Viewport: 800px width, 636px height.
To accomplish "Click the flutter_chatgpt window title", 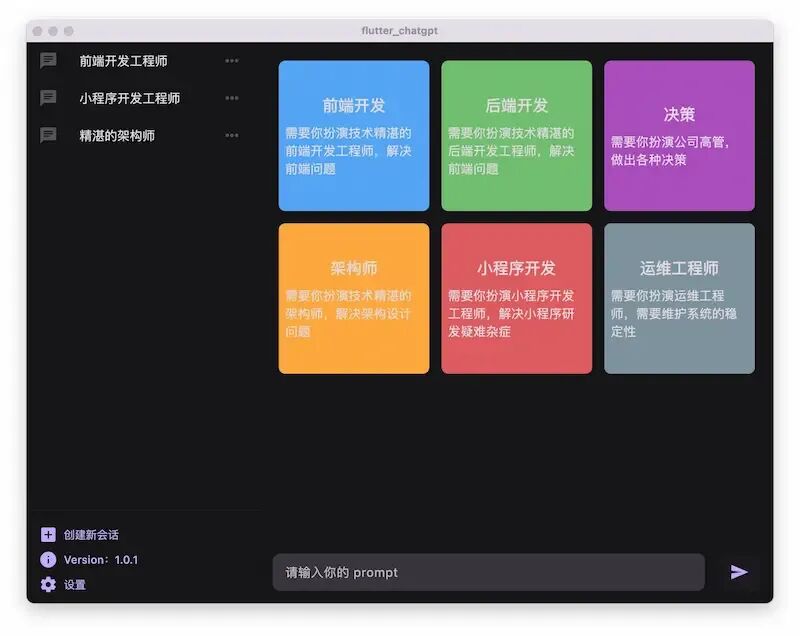I will tap(399, 31).
